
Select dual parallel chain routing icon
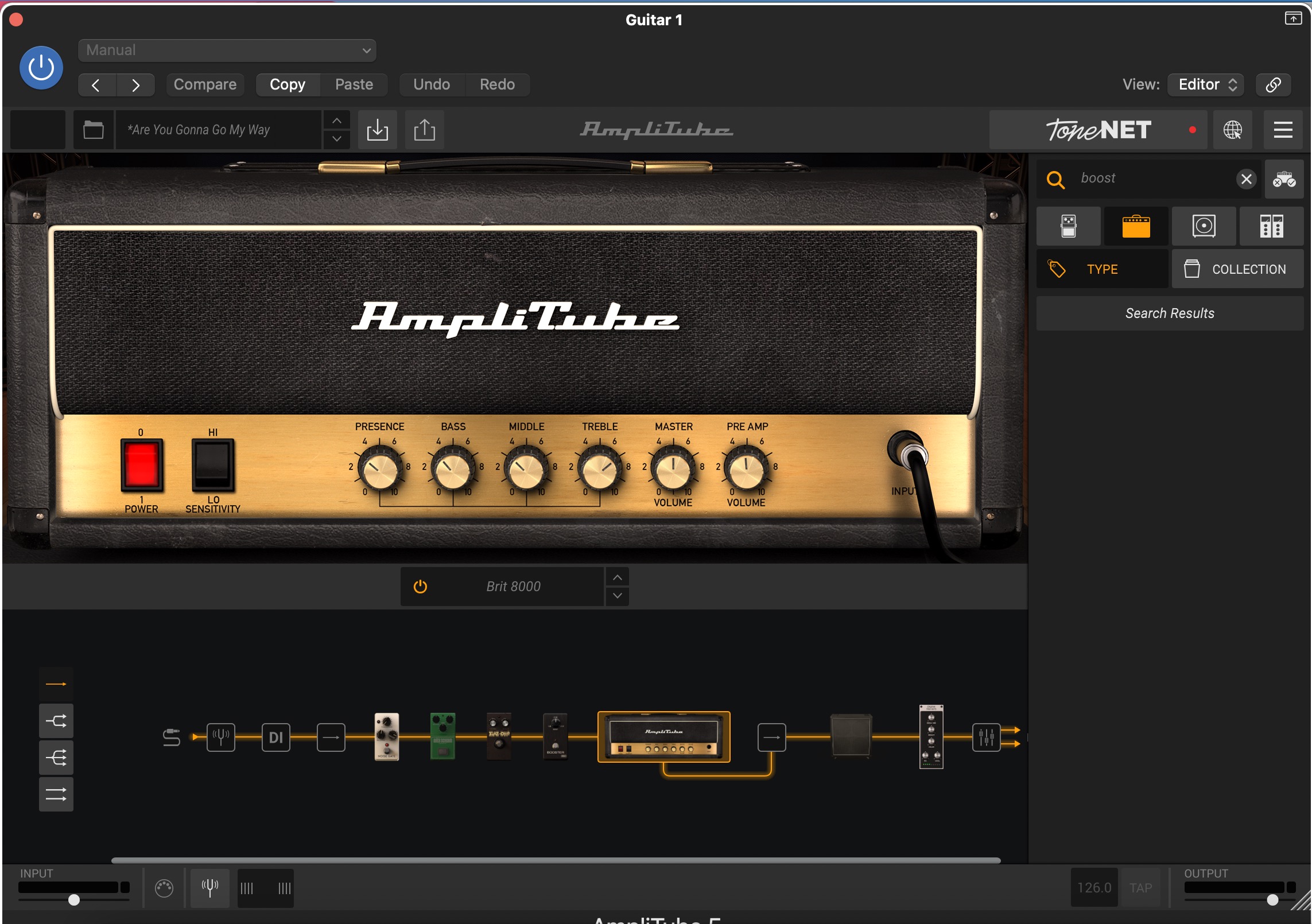pyautogui.click(x=56, y=794)
